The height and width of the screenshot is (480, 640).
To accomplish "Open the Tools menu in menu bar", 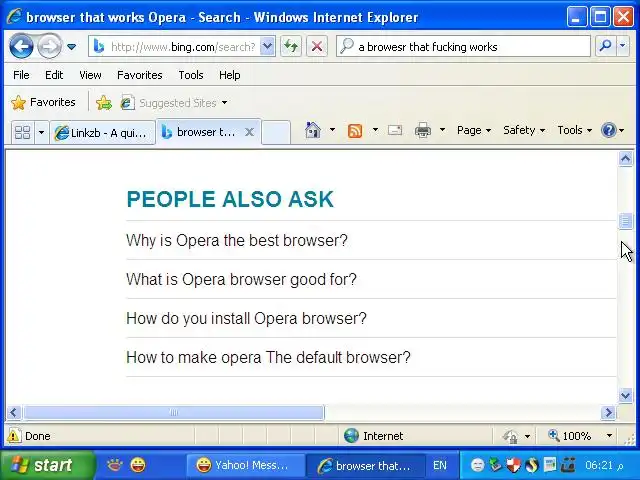I will [191, 75].
